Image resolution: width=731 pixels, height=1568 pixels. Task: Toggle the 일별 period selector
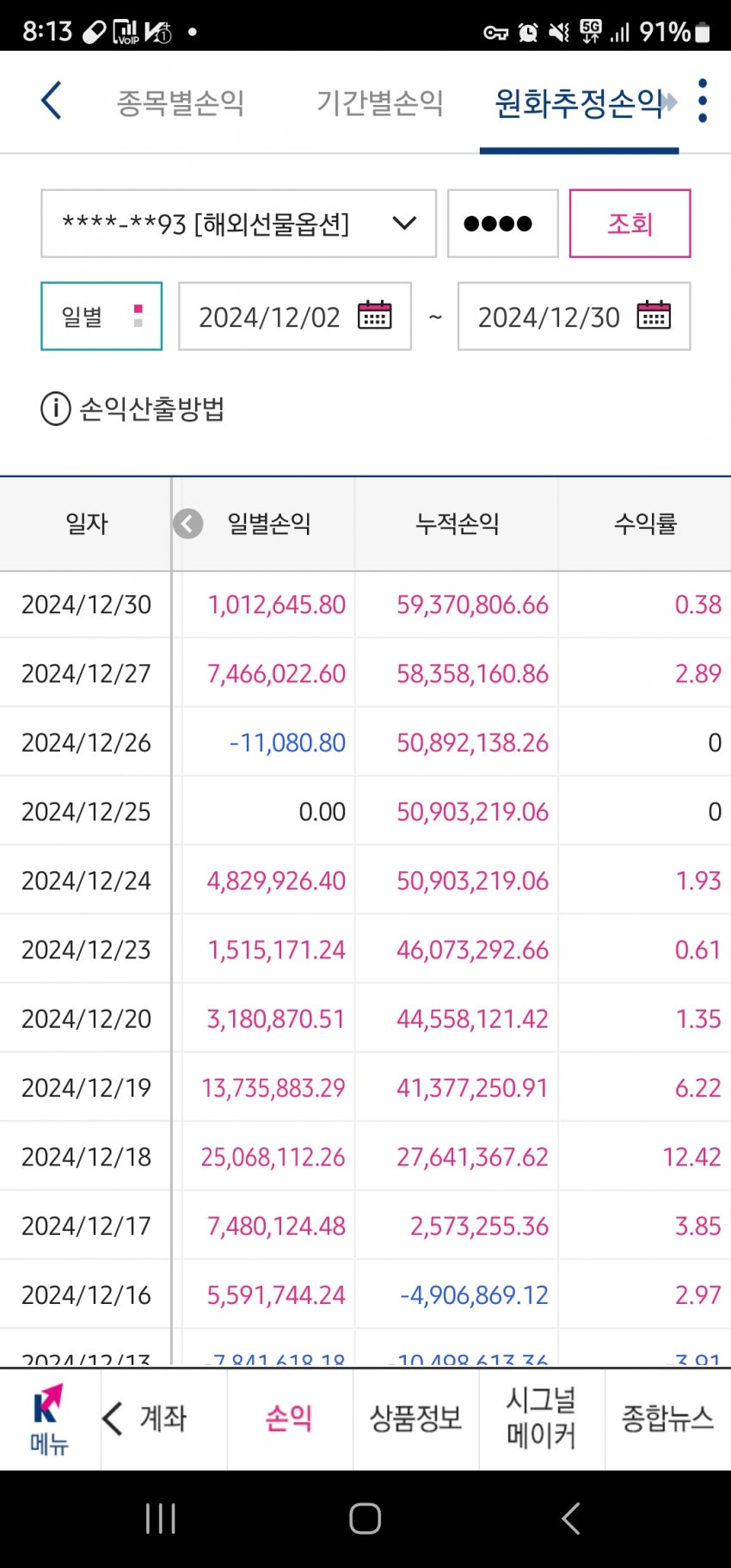(x=101, y=317)
